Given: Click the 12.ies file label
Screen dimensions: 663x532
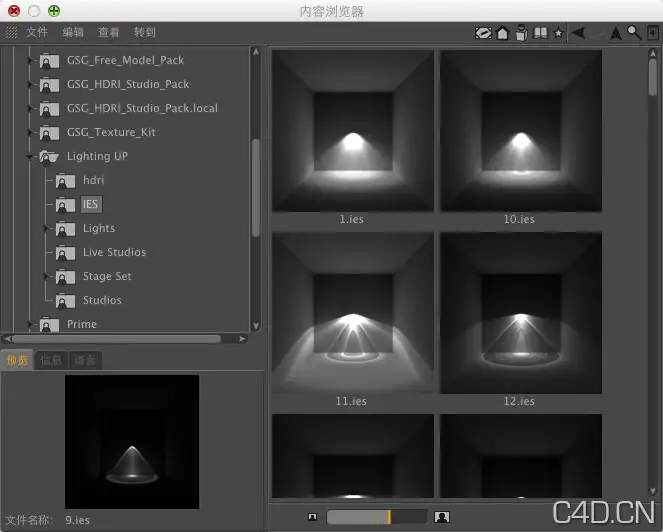Looking at the screenshot, I should [519, 401].
